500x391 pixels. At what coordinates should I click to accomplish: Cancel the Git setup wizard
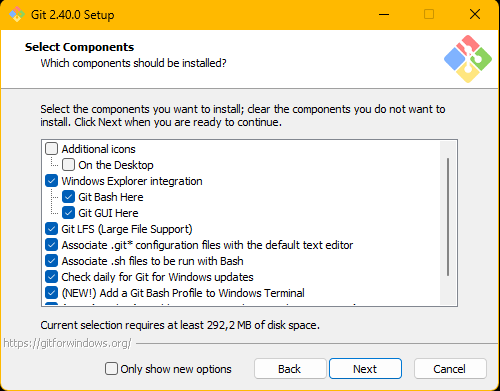pos(450,369)
